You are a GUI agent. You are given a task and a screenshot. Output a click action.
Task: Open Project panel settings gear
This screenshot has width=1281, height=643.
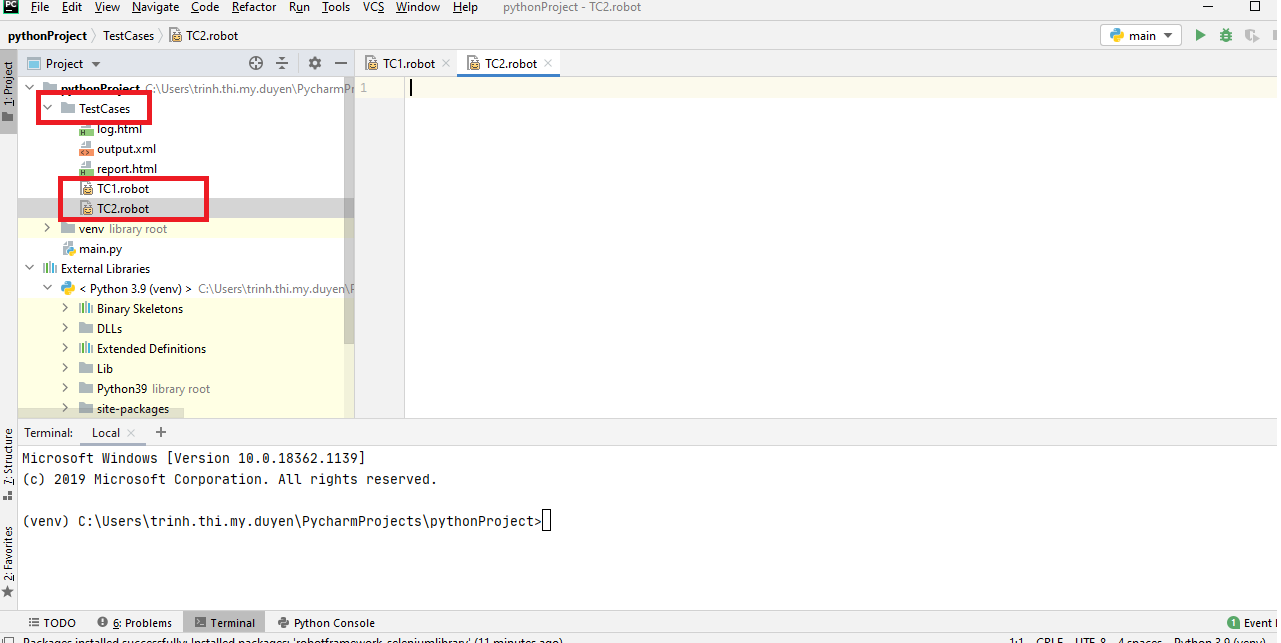click(x=315, y=63)
